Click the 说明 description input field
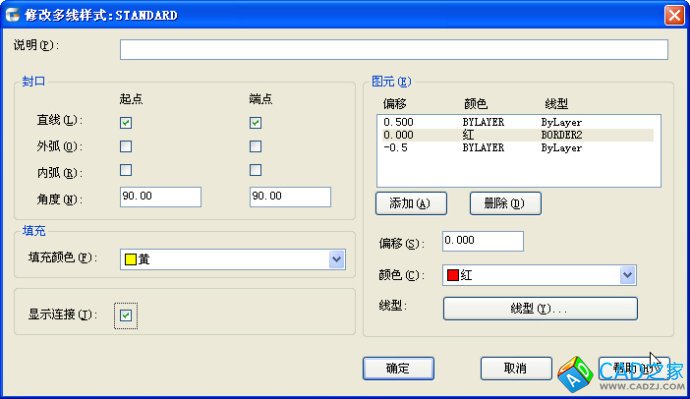The width and height of the screenshot is (690, 399). (394, 49)
